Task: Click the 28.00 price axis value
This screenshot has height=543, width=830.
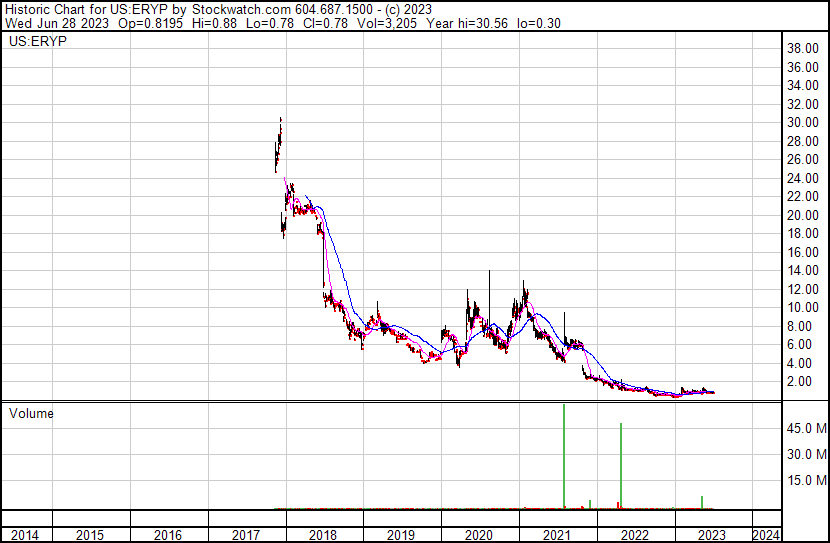Action: (803, 141)
